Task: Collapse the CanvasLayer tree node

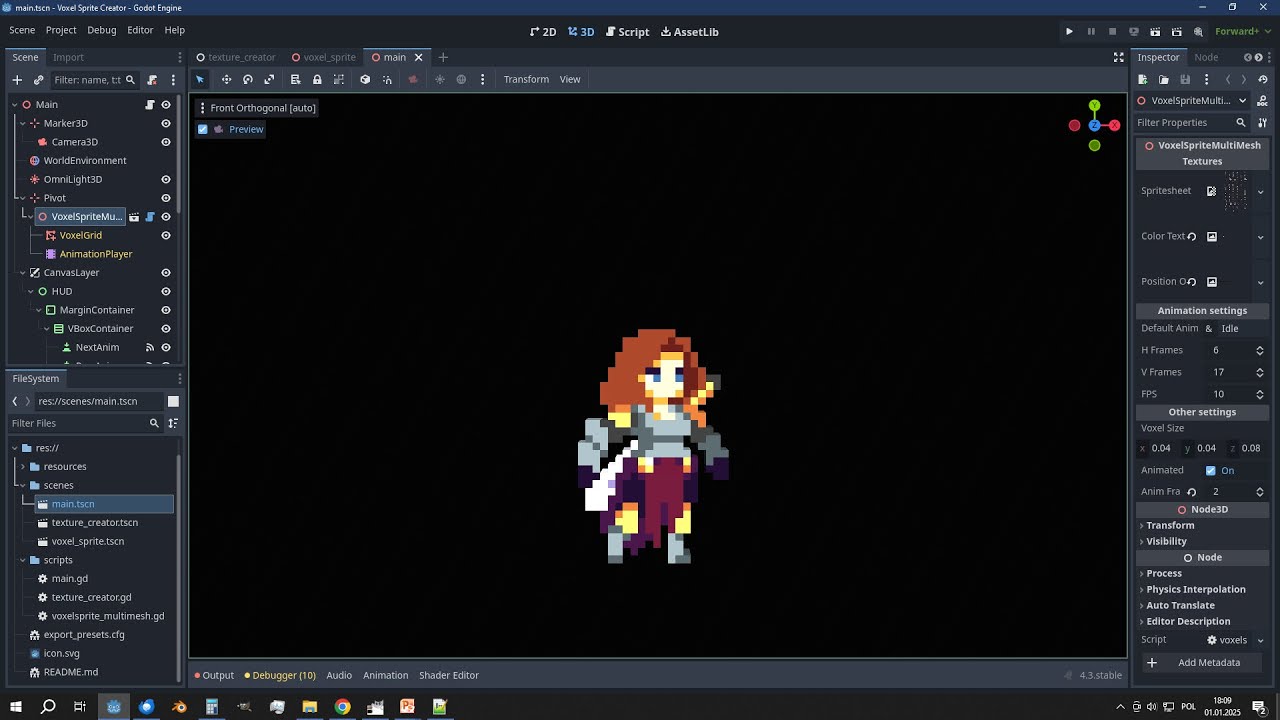Action: tap(23, 272)
